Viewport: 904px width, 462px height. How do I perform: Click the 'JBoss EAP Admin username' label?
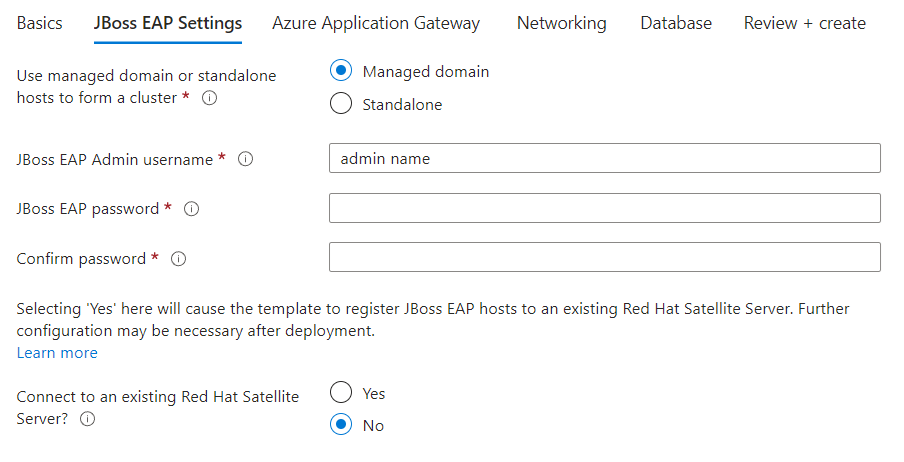tap(115, 159)
